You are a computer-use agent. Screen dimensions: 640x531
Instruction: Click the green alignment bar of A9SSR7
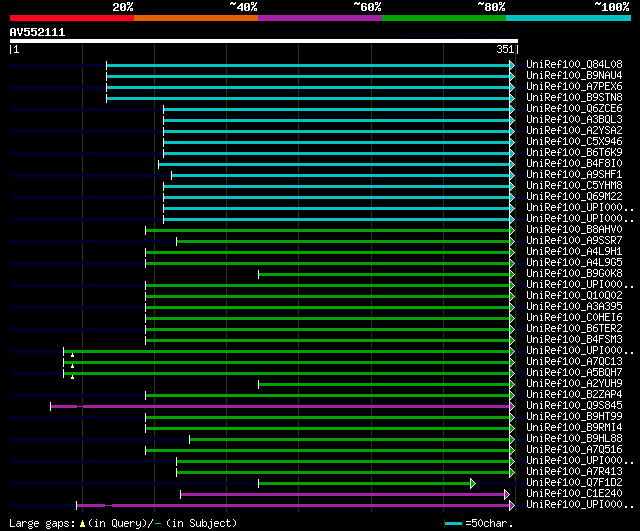(x=343, y=242)
